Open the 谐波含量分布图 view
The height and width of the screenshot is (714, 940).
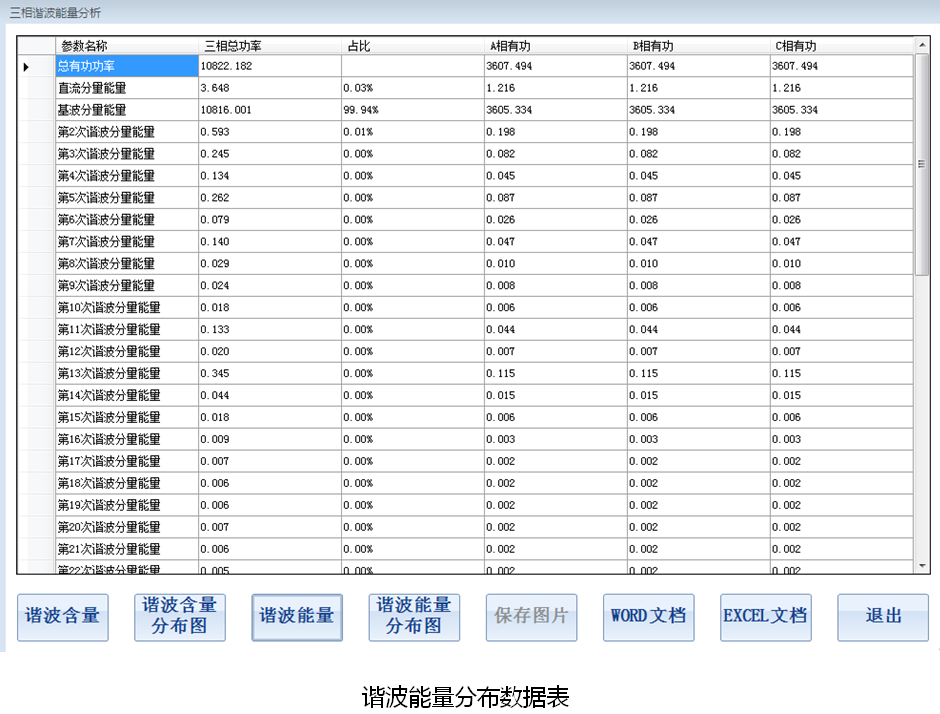pyautogui.click(x=180, y=617)
